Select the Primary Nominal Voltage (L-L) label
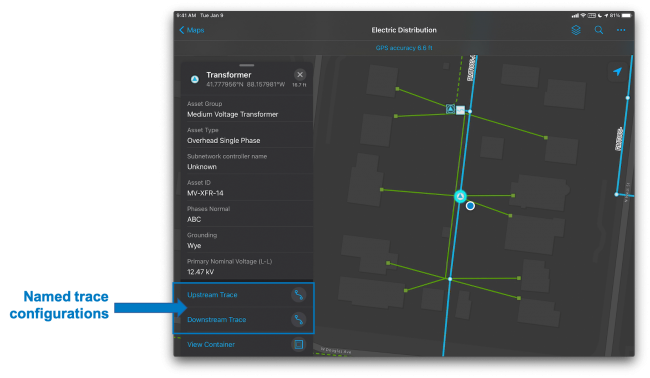The height and width of the screenshot is (378, 650). click(229, 262)
